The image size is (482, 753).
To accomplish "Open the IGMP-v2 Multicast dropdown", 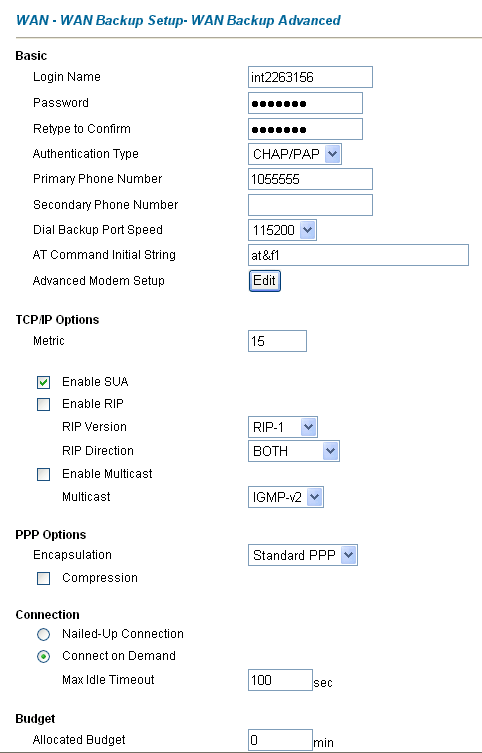I will pos(286,497).
